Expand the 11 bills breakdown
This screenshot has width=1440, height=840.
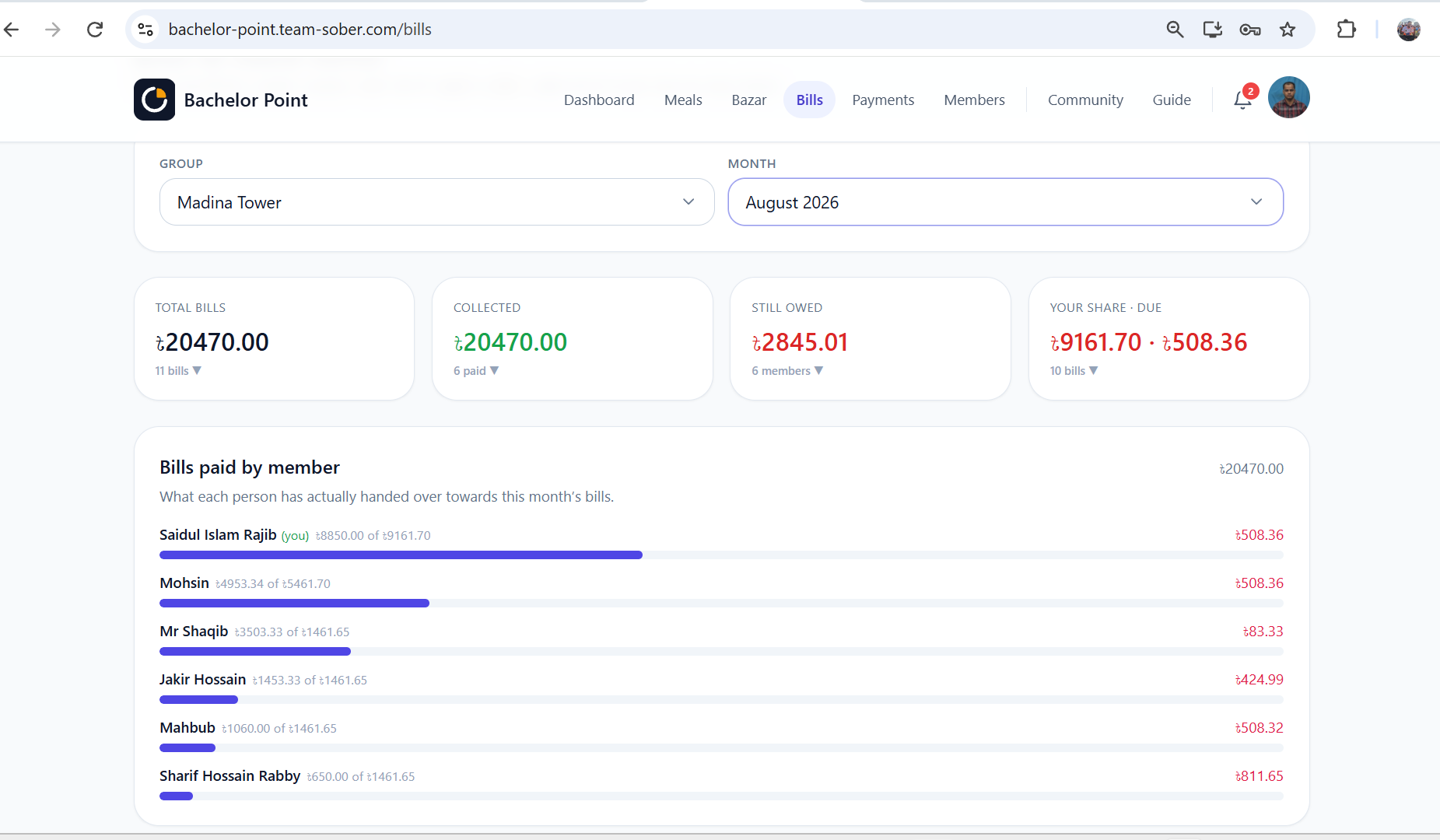coord(178,371)
